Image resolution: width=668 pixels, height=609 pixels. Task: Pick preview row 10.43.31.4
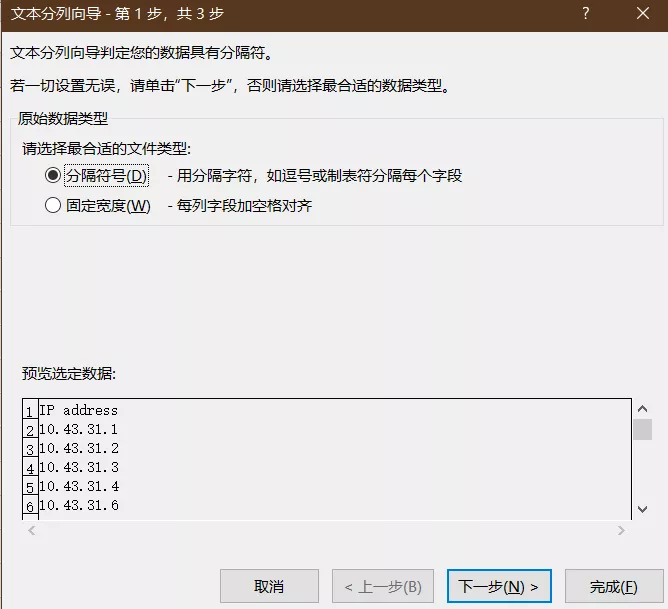coord(78,486)
